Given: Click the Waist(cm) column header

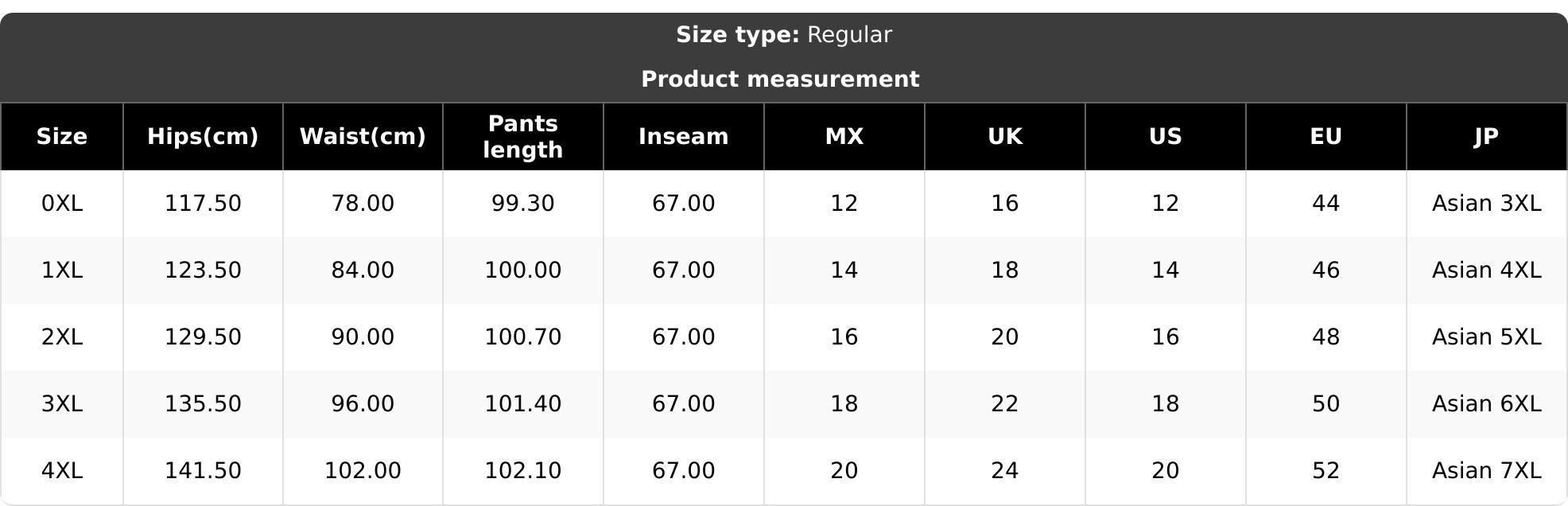Looking at the screenshot, I should point(363,136).
